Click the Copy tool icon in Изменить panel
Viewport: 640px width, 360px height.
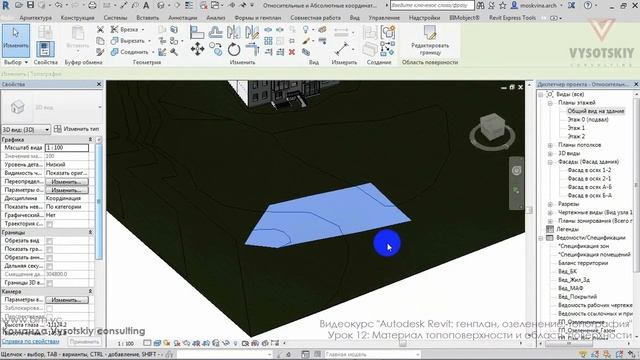pyautogui.click(x=216, y=49)
